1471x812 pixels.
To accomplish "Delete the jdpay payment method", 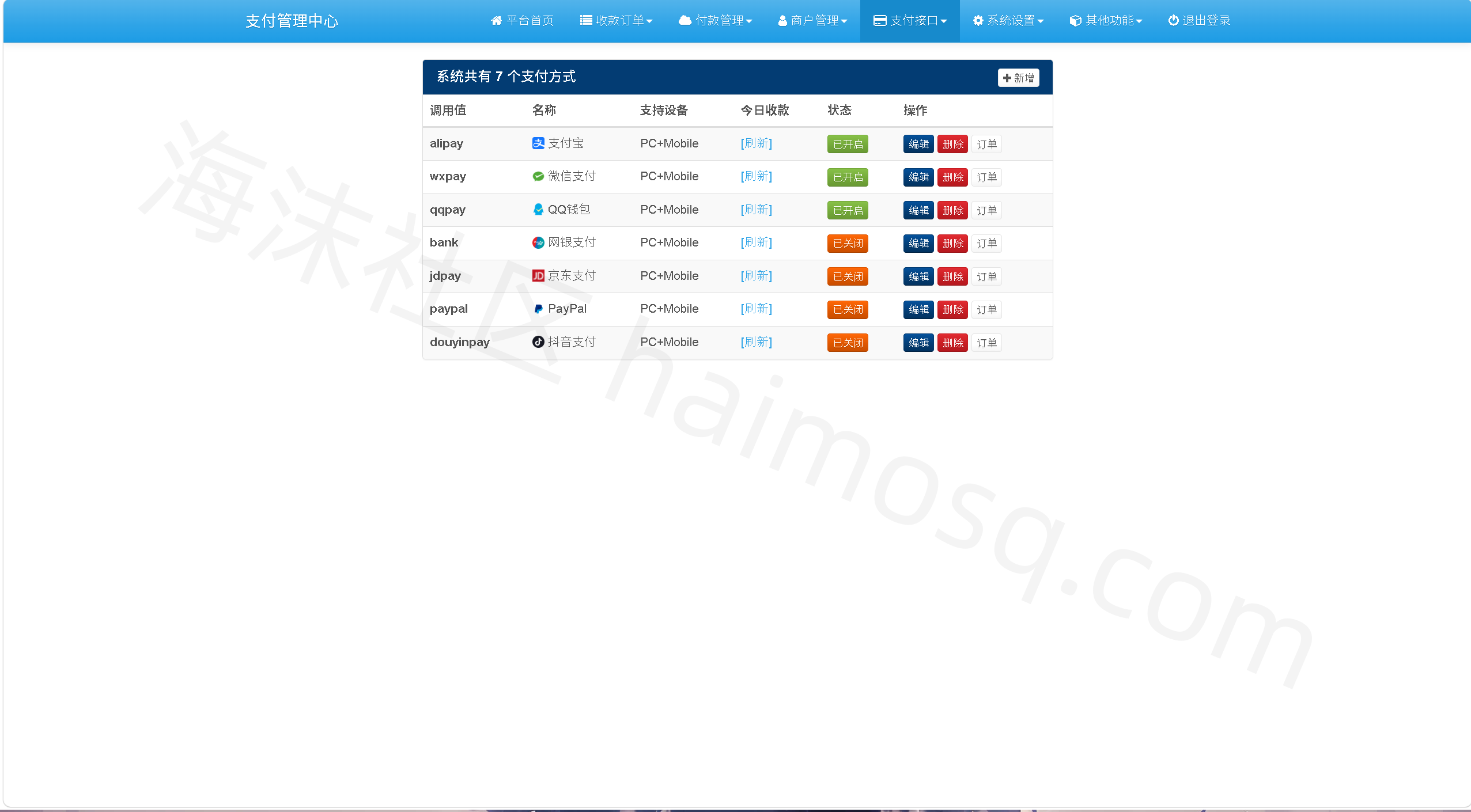I will pos(952,276).
